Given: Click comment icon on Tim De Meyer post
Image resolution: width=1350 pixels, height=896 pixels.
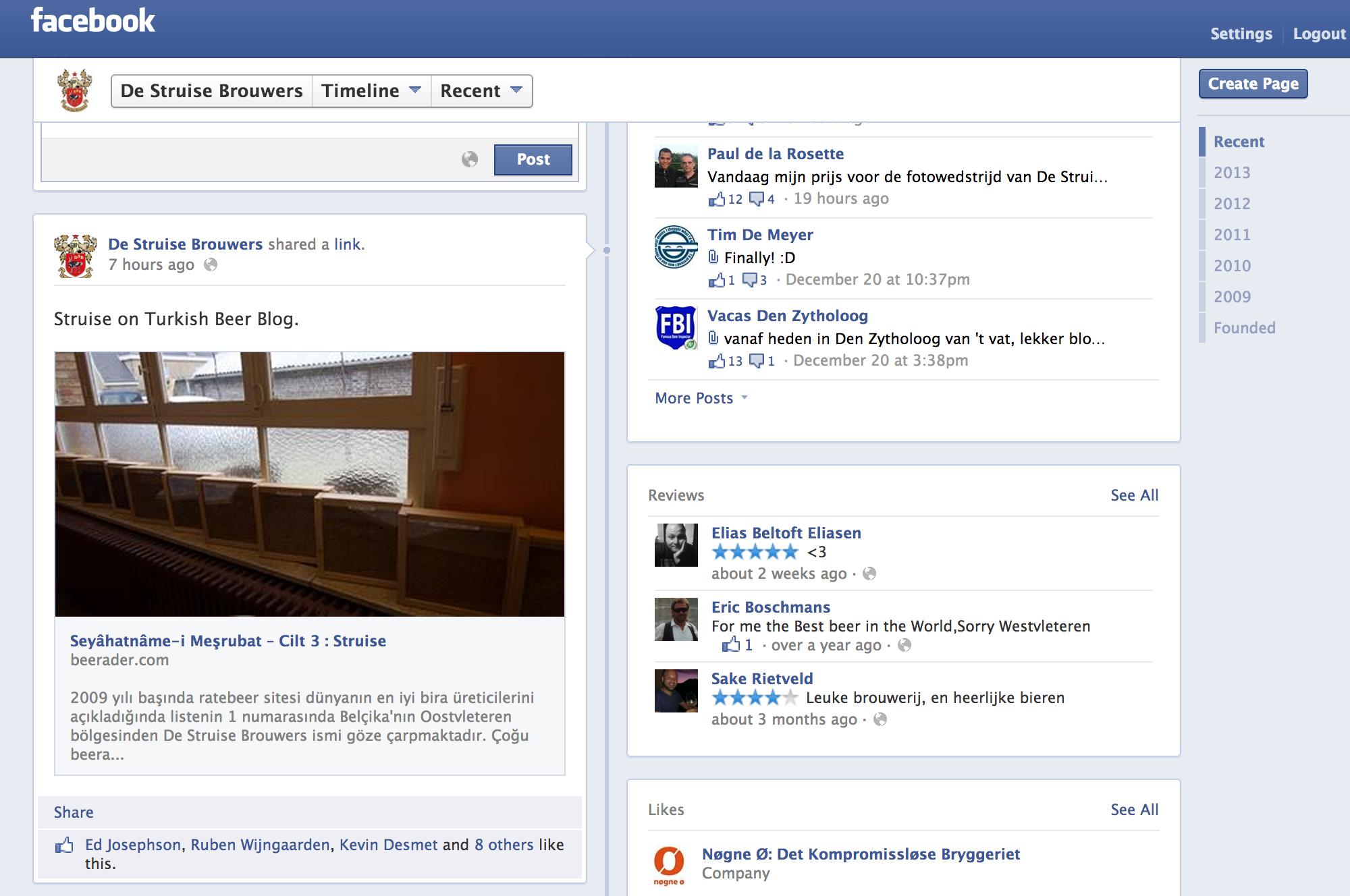Looking at the screenshot, I should (x=750, y=279).
